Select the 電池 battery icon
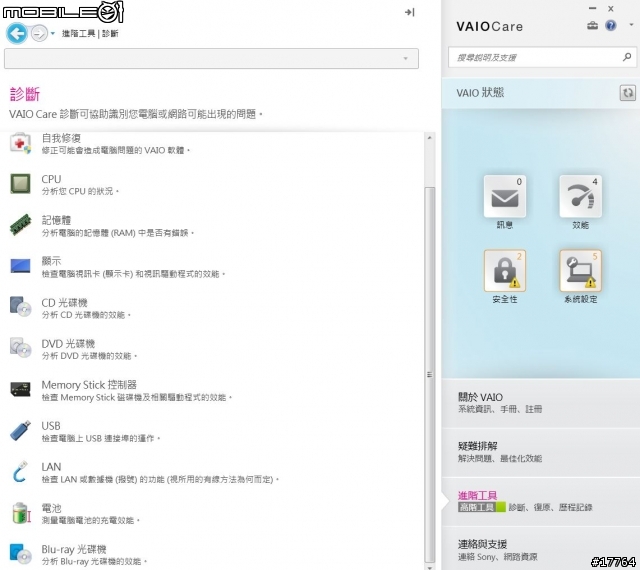This screenshot has width=640, height=570. coord(20,513)
